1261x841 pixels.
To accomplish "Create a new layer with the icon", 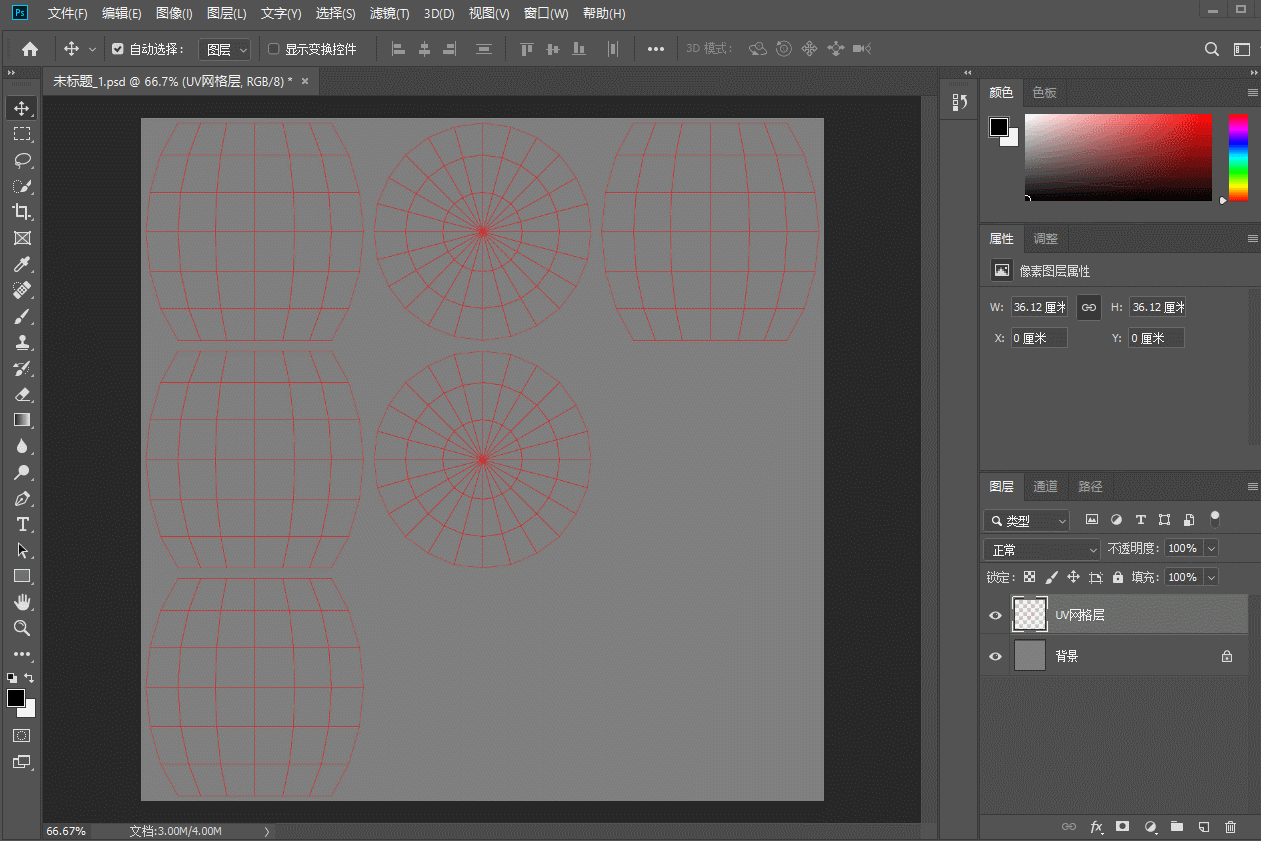I will (1204, 827).
